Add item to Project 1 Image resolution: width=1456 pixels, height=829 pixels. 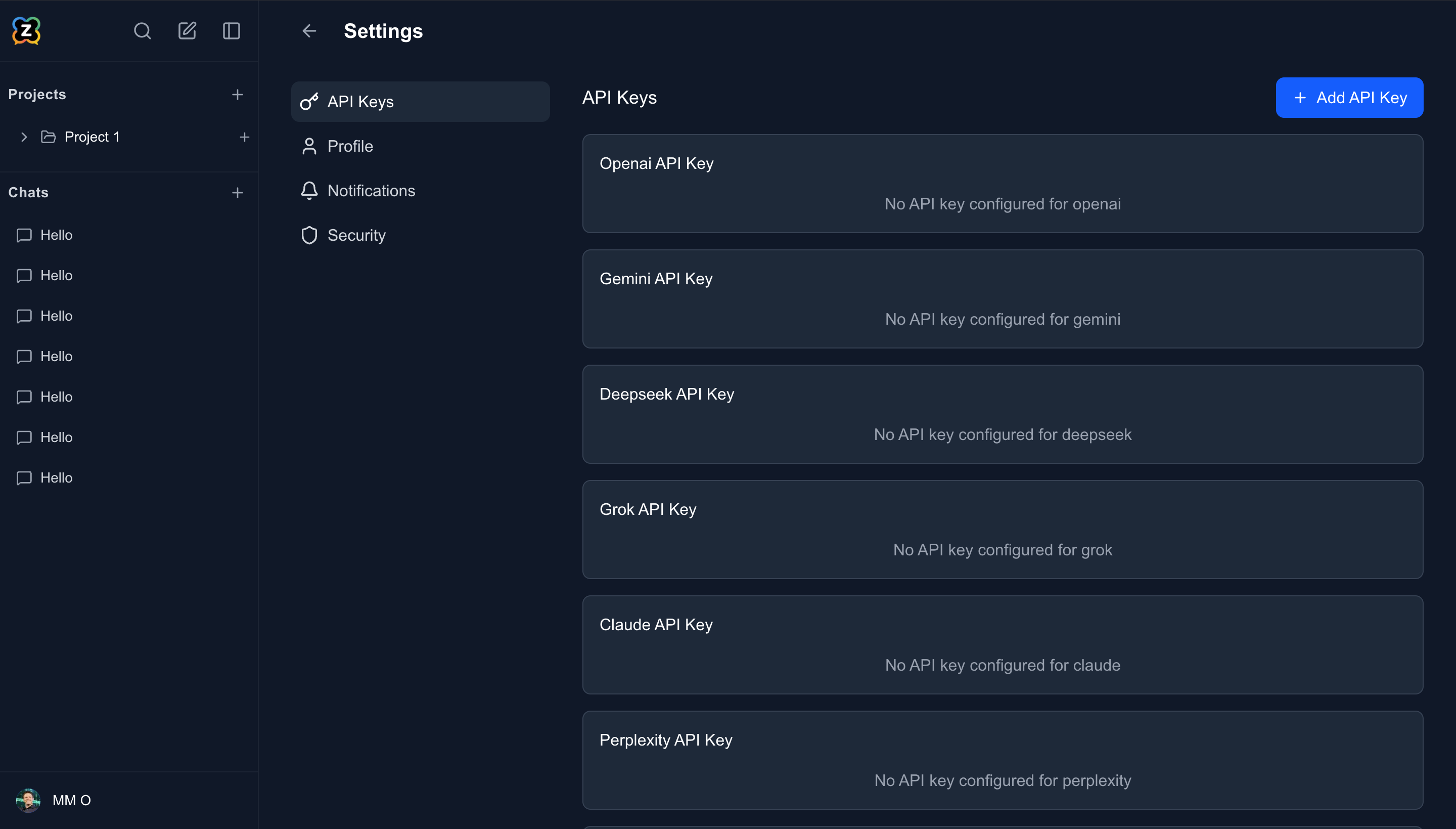pyautogui.click(x=244, y=137)
